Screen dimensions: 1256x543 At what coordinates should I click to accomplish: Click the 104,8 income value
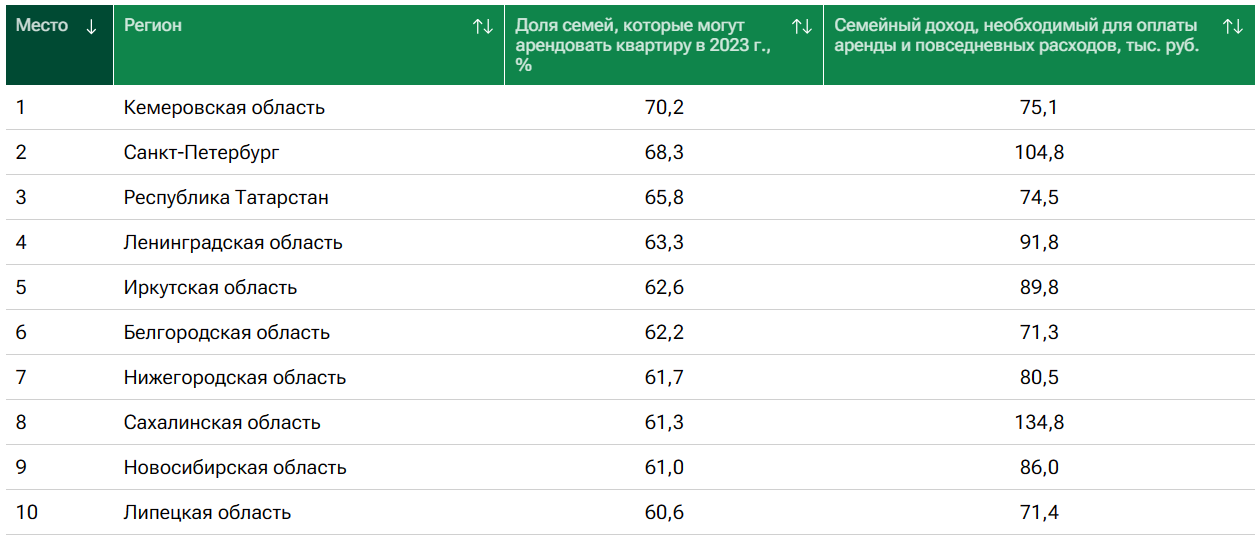(x=1039, y=153)
